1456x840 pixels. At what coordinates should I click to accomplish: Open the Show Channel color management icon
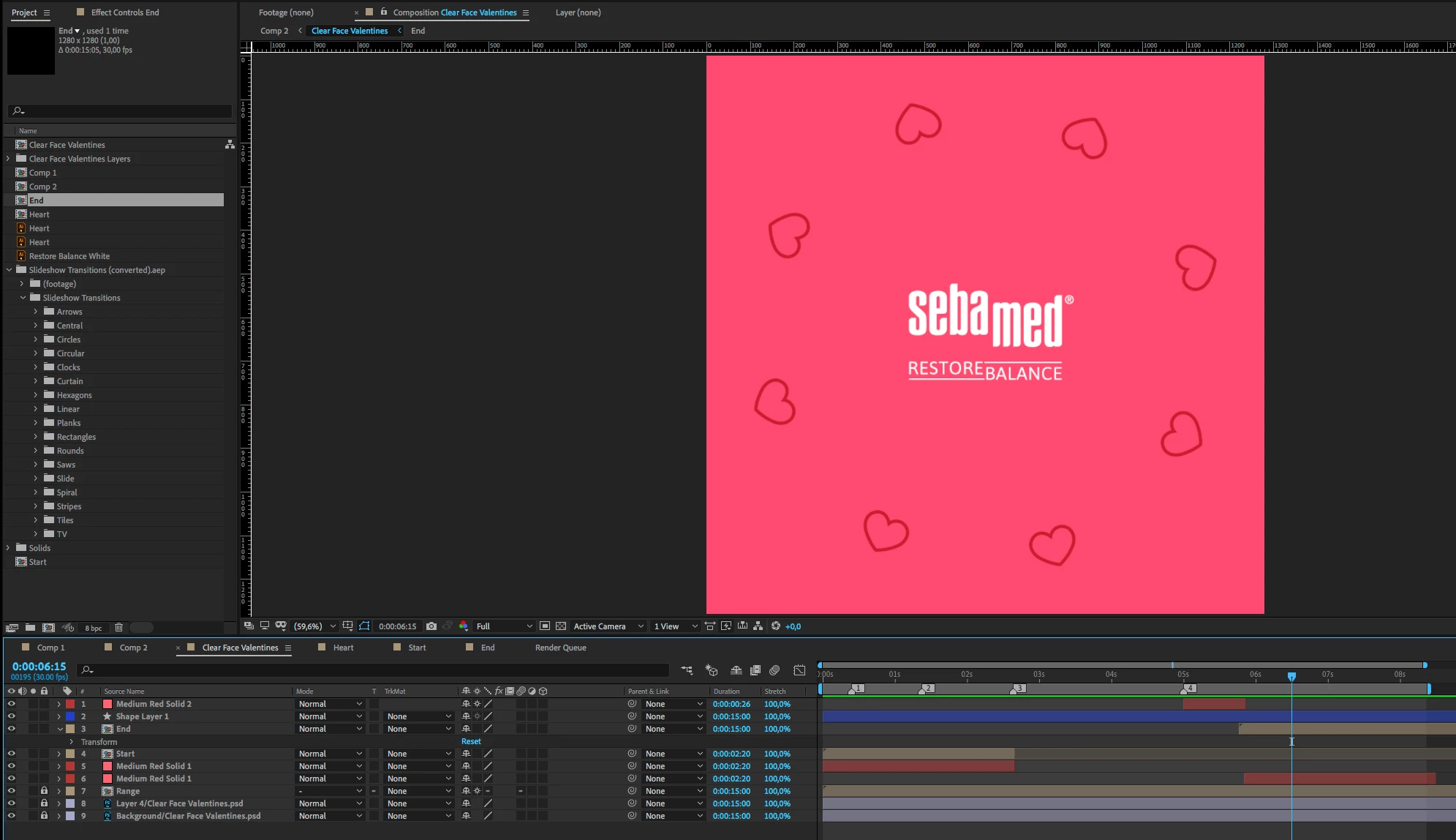(463, 626)
